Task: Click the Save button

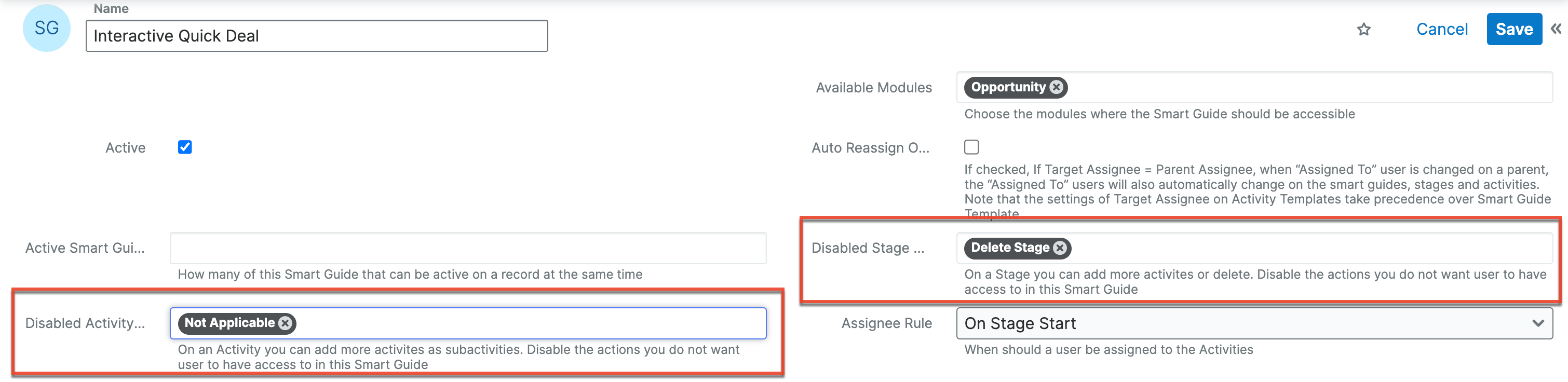Action: [x=1514, y=29]
